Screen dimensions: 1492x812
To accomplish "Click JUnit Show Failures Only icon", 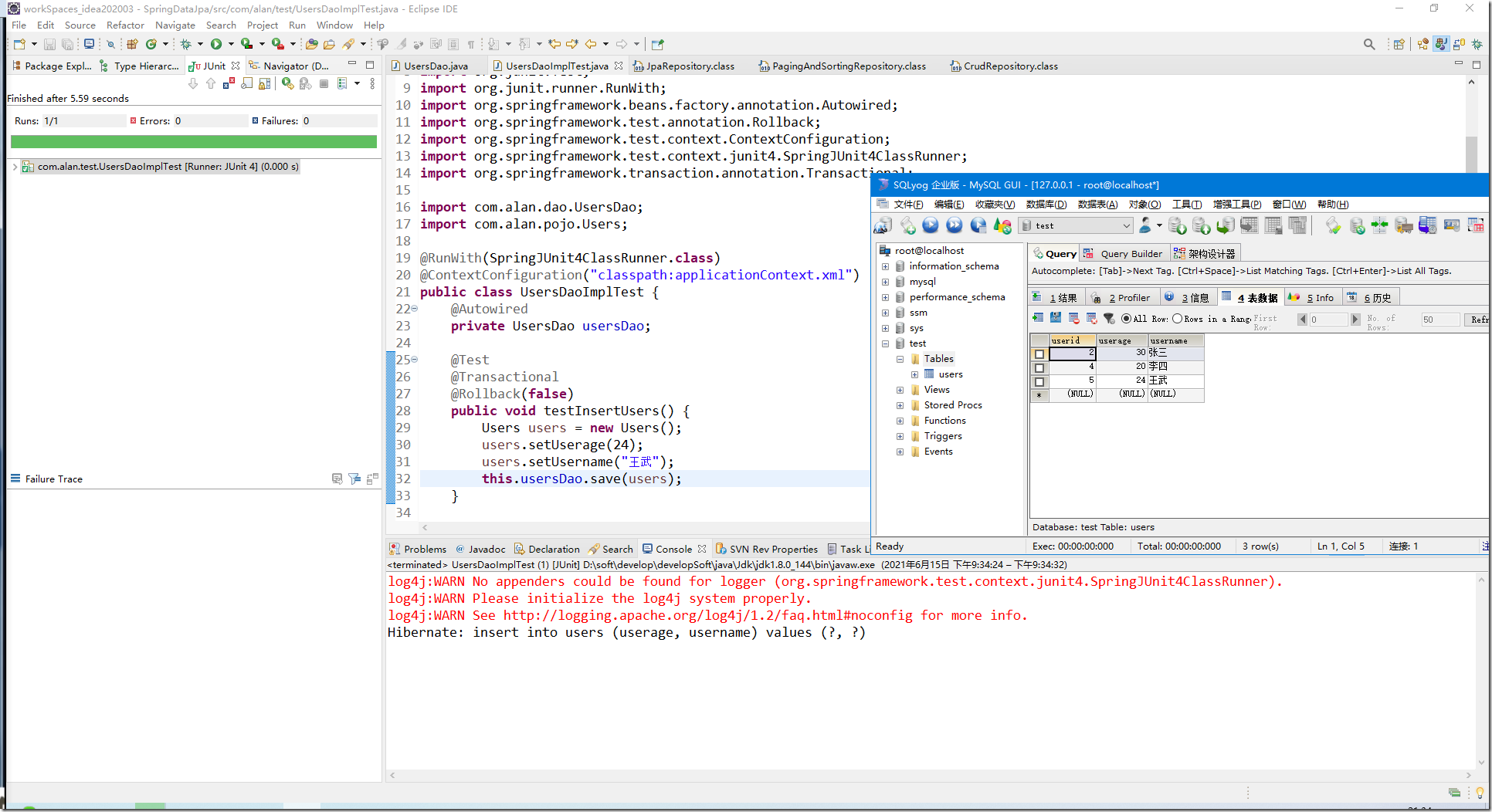I will point(229,83).
